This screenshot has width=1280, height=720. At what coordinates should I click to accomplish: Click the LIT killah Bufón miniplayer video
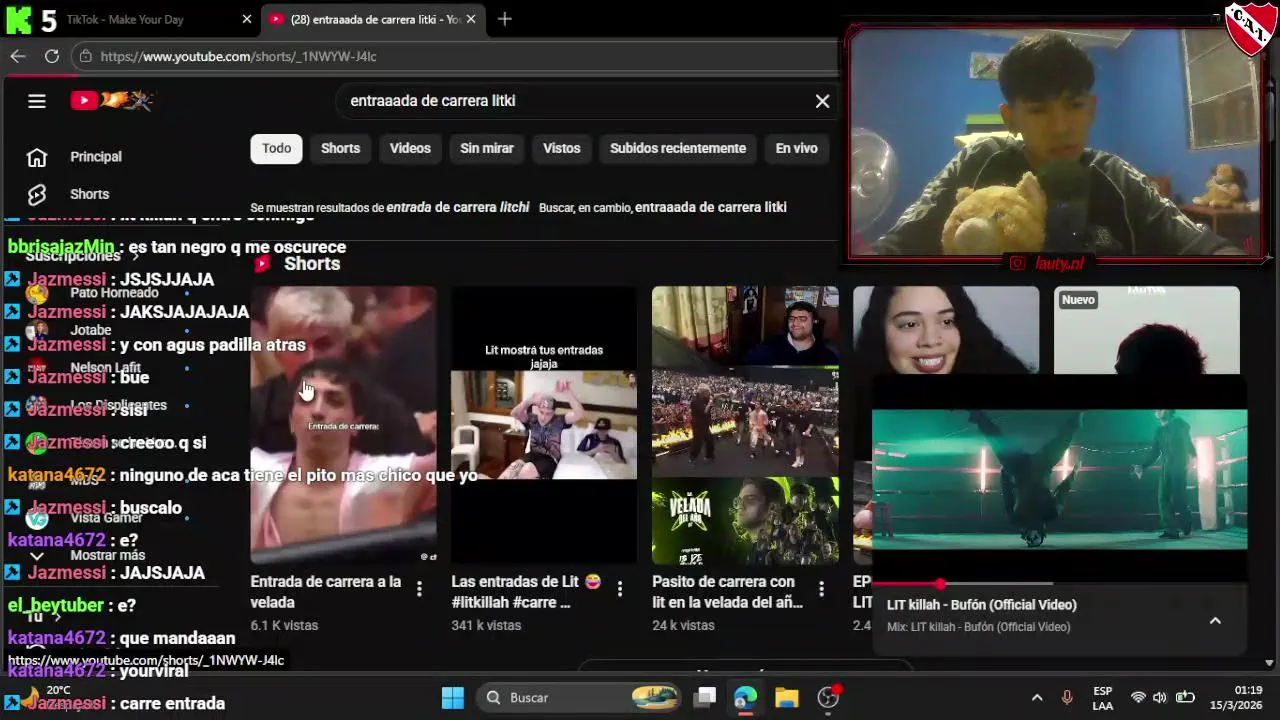click(x=1060, y=479)
